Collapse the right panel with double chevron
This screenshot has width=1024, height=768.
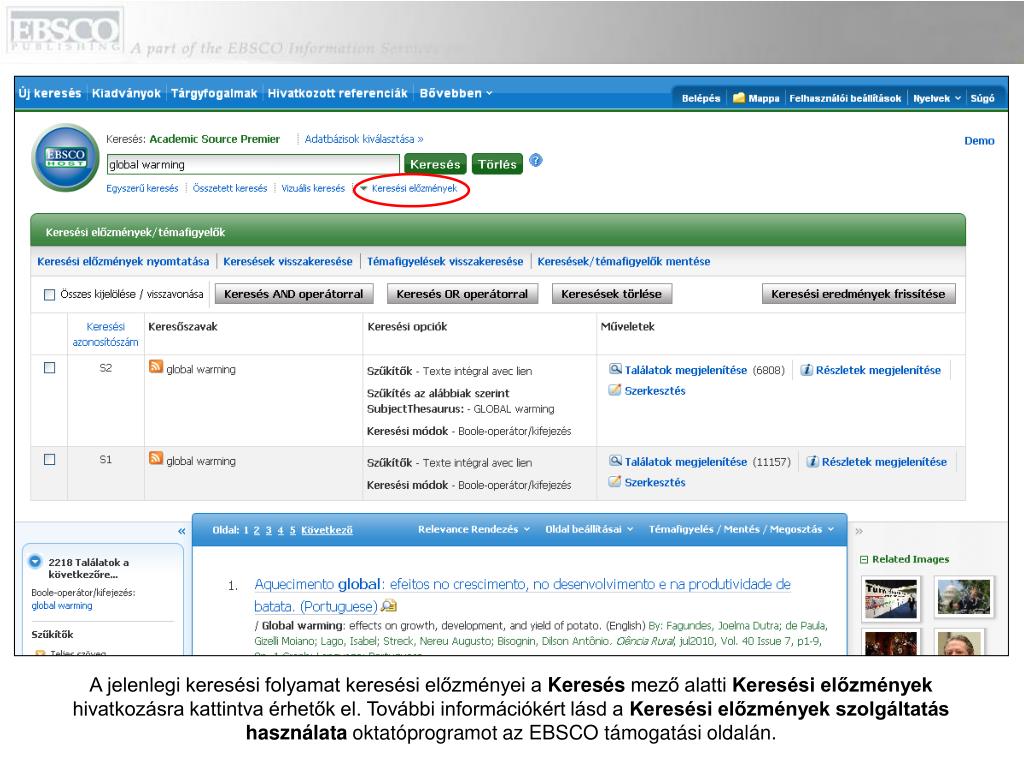tap(859, 531)
